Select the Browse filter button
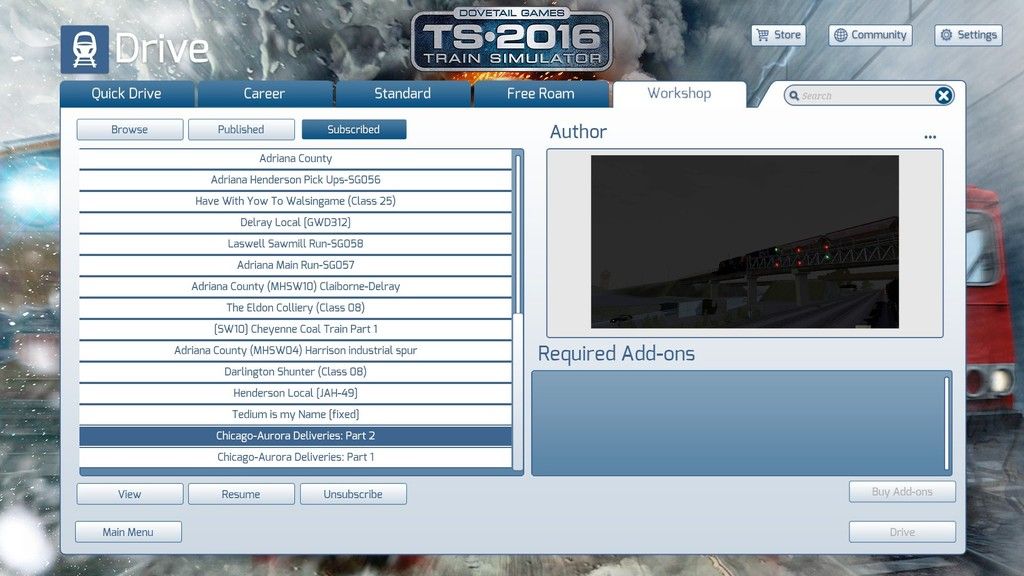This screenshot has height=576, width=1024. click(130, 130)
